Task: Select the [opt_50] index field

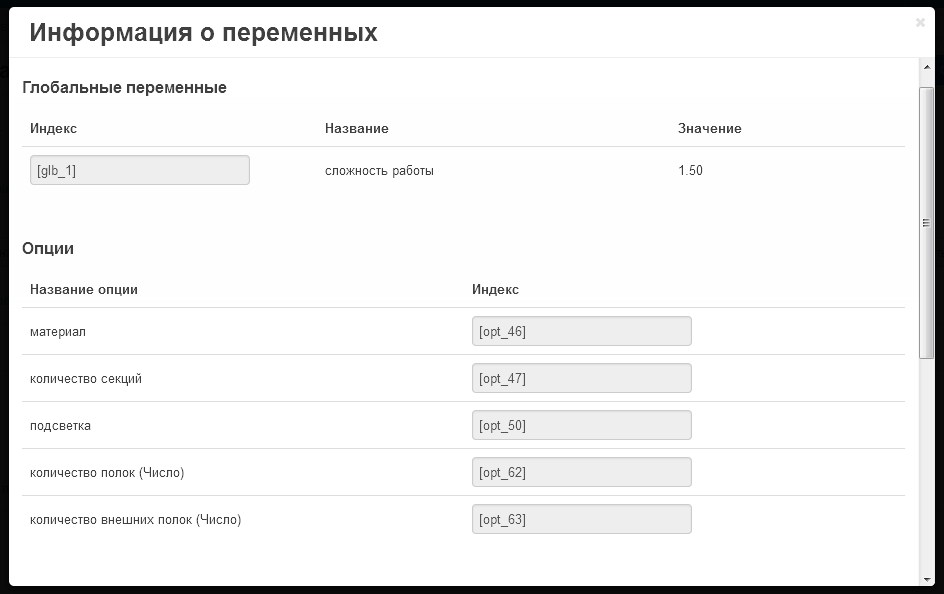Action: coord(582,425)
